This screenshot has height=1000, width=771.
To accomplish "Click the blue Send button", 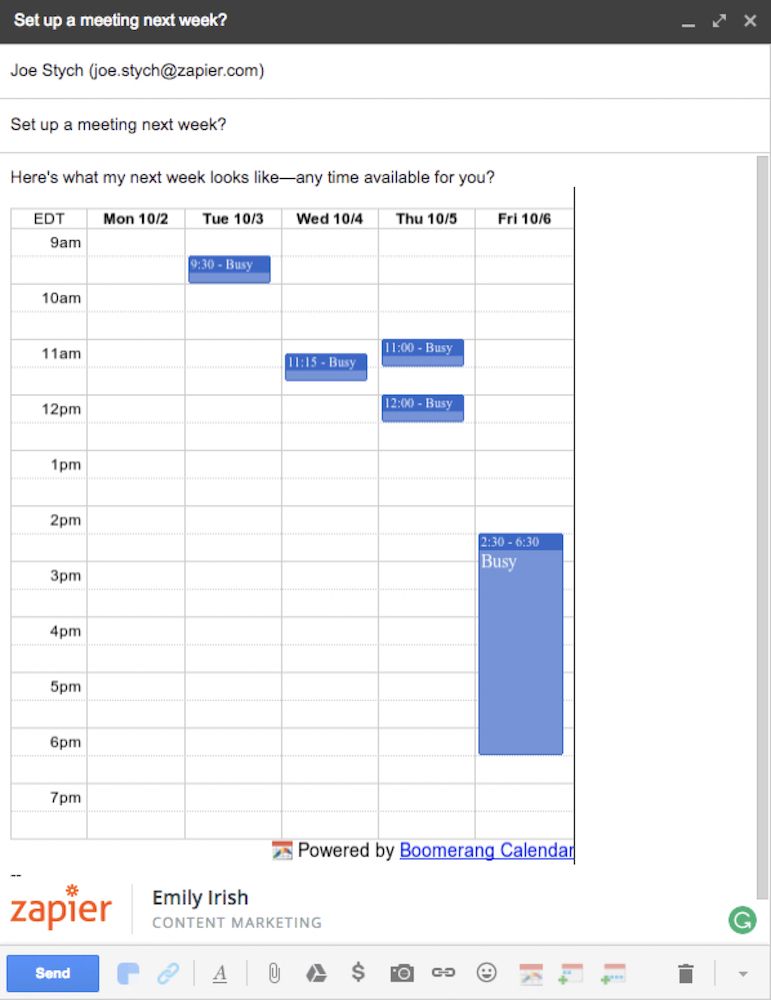I will [x=53, y=973].
